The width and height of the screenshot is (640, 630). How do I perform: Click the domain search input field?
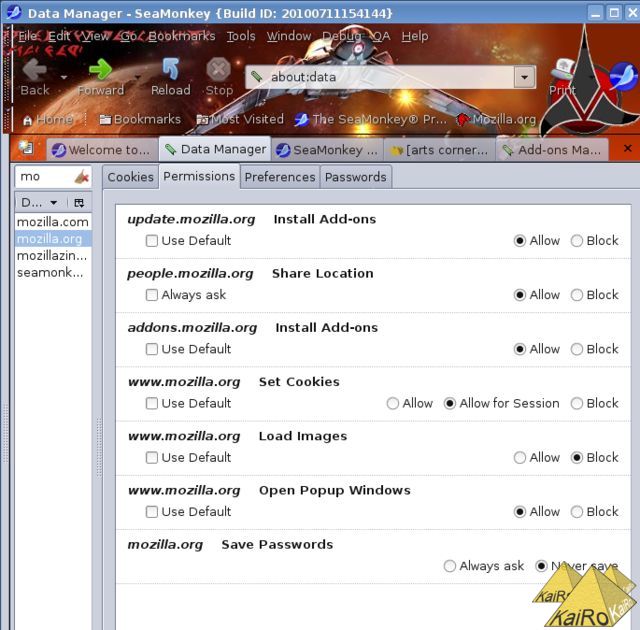pos(45,177)
